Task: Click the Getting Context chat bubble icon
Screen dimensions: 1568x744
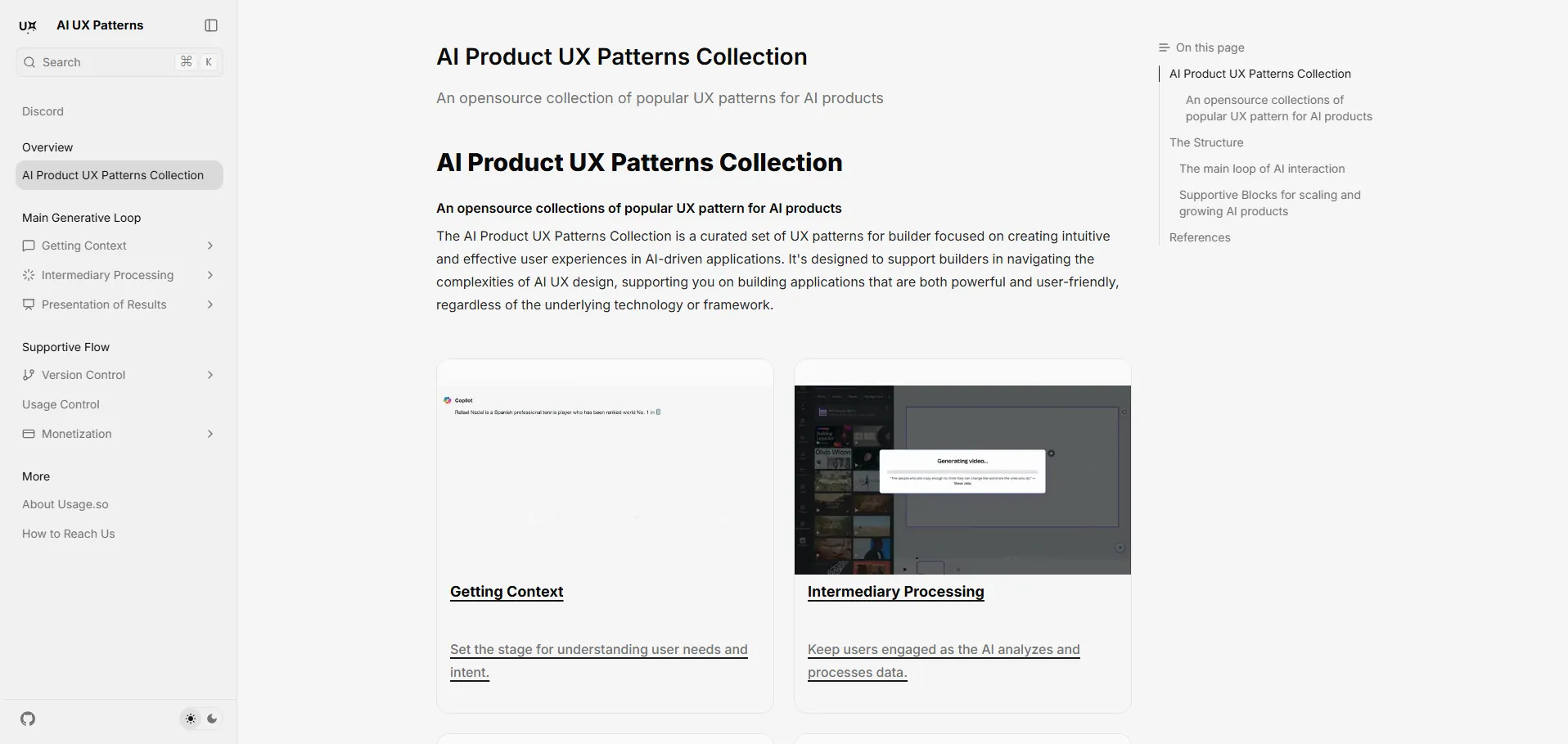Action: (29, 246)
